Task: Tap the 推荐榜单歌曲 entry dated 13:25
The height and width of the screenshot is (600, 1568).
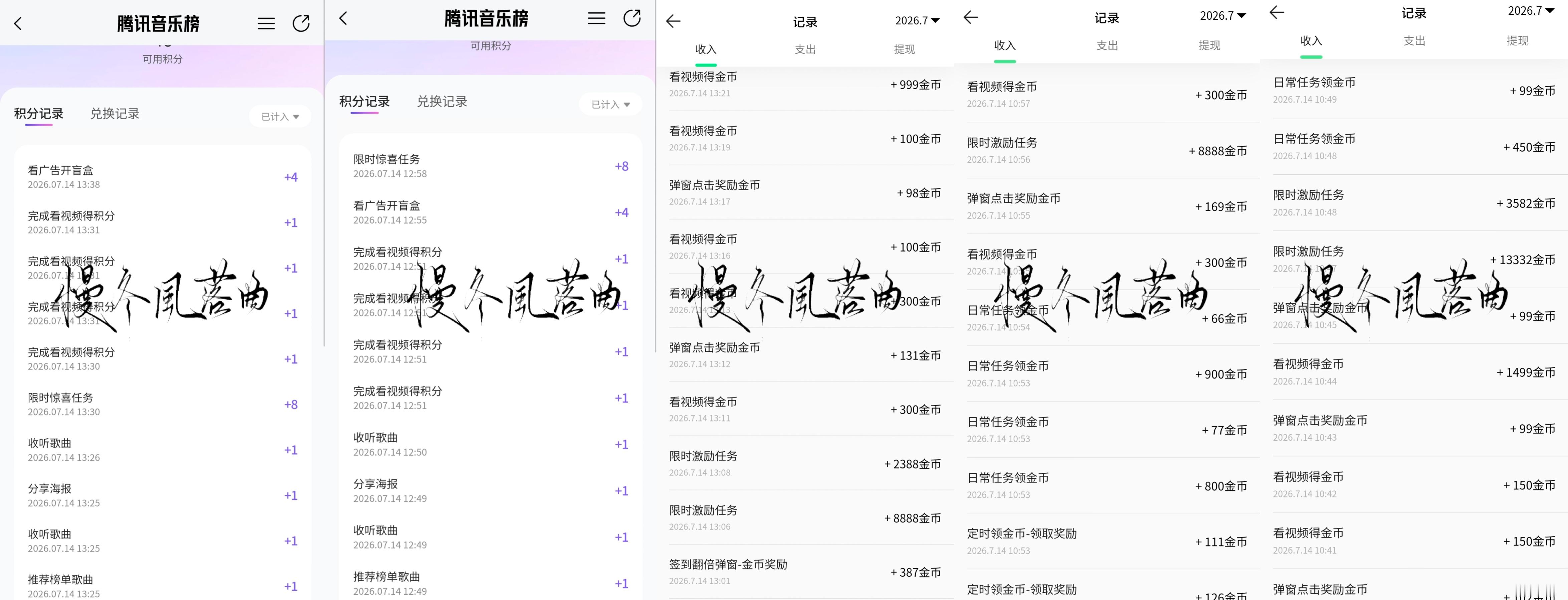Action: coord(163,586)
